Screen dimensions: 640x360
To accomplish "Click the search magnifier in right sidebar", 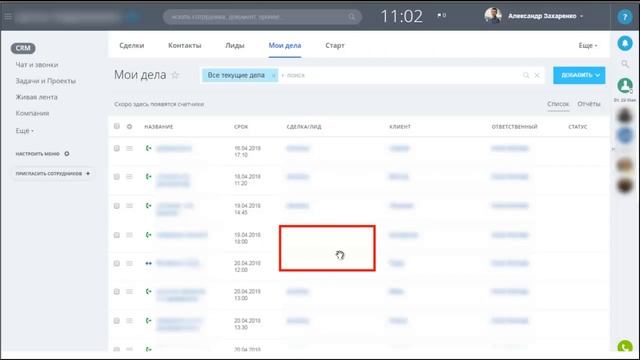I will [x=625, y=64].
